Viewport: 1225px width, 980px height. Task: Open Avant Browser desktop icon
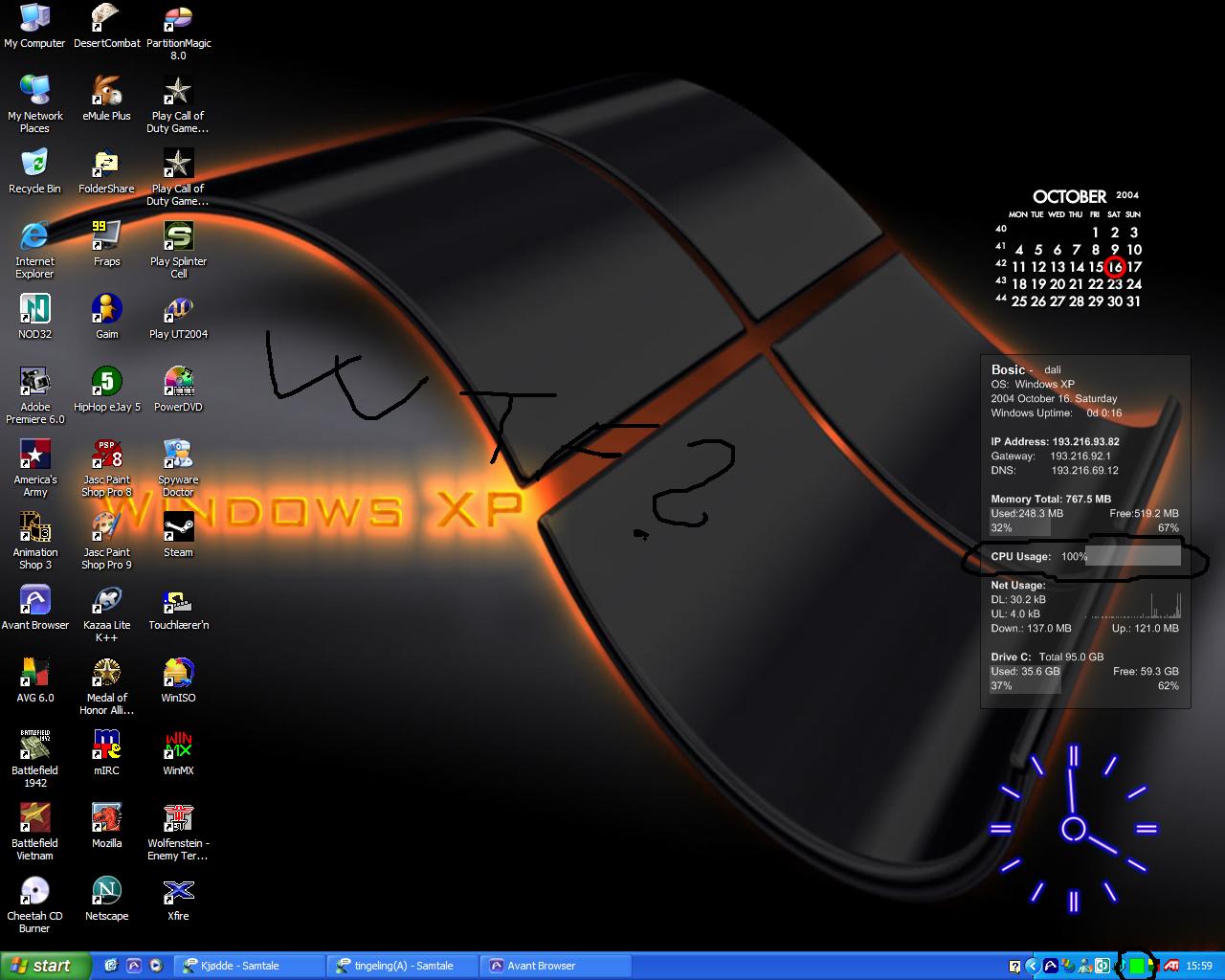[x=34, y=608]
